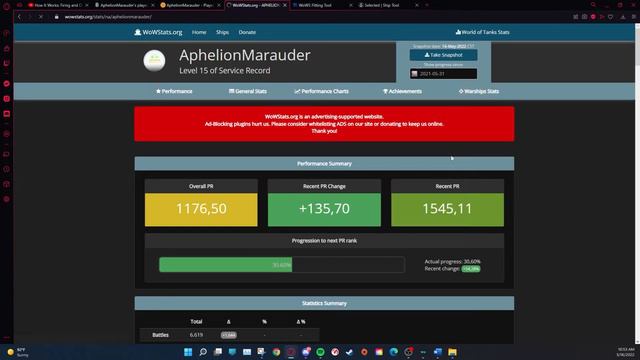
Task: Click the red ad-blocking notice banner
Action: (324, 124)
